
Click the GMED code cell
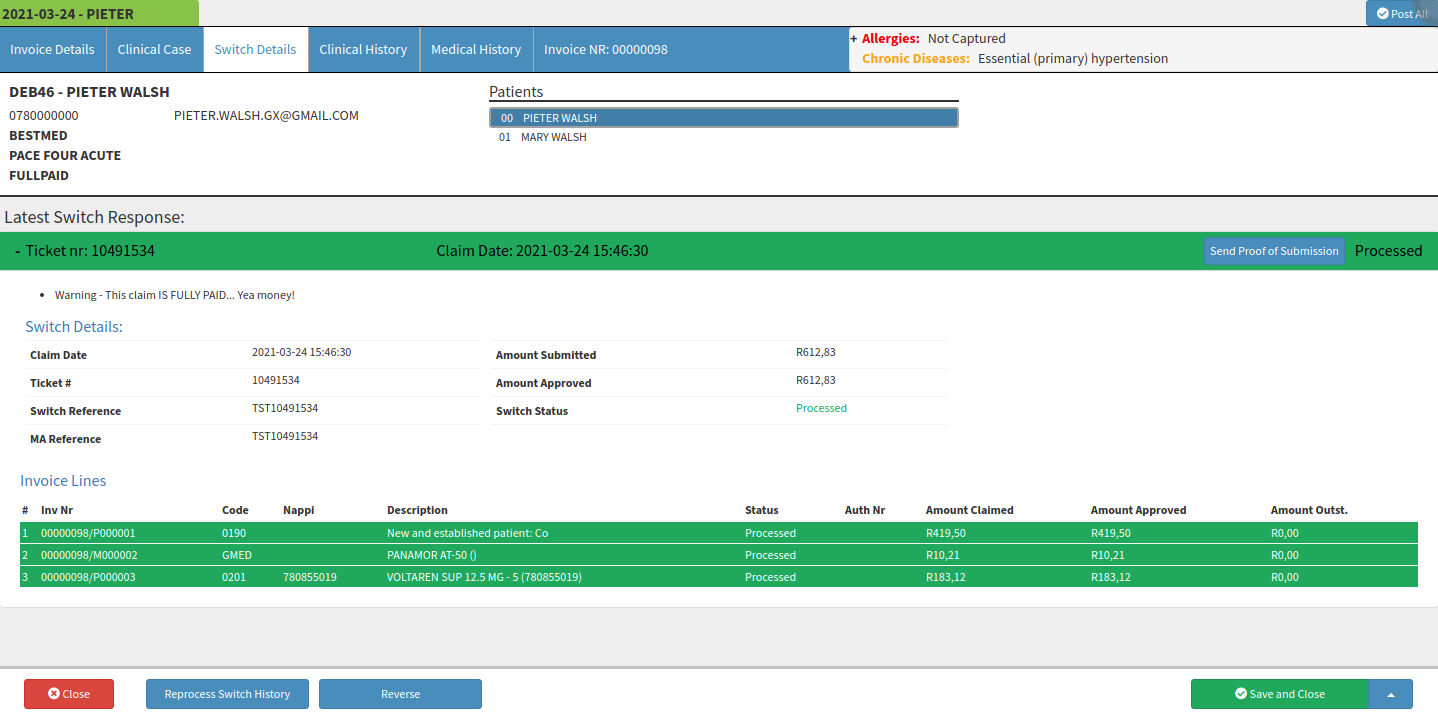(237, 555)
